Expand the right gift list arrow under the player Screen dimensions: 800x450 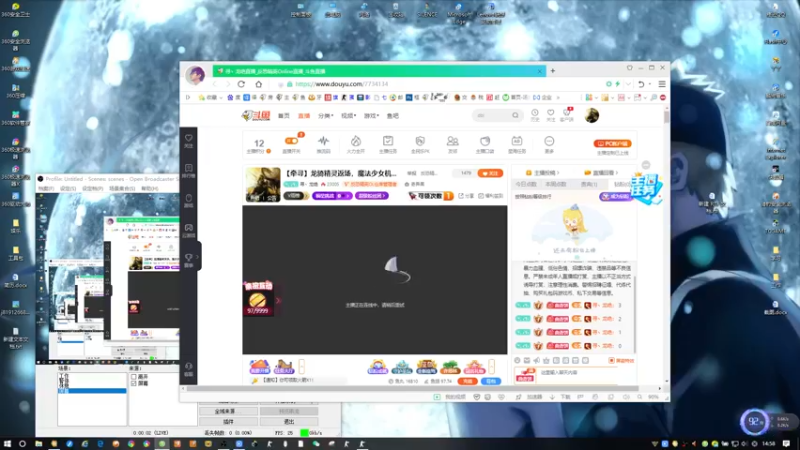click(x=491, y=366)
